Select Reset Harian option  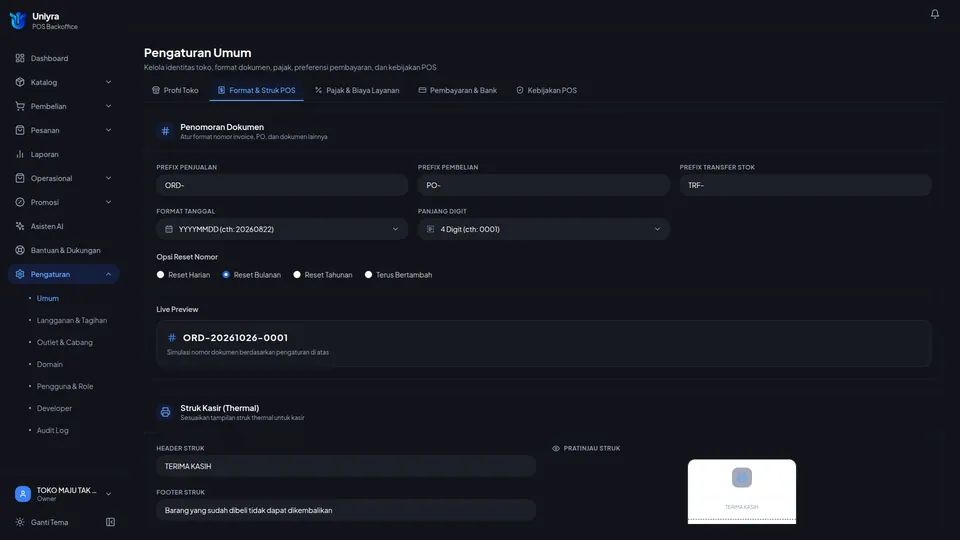tap(160, 275)
